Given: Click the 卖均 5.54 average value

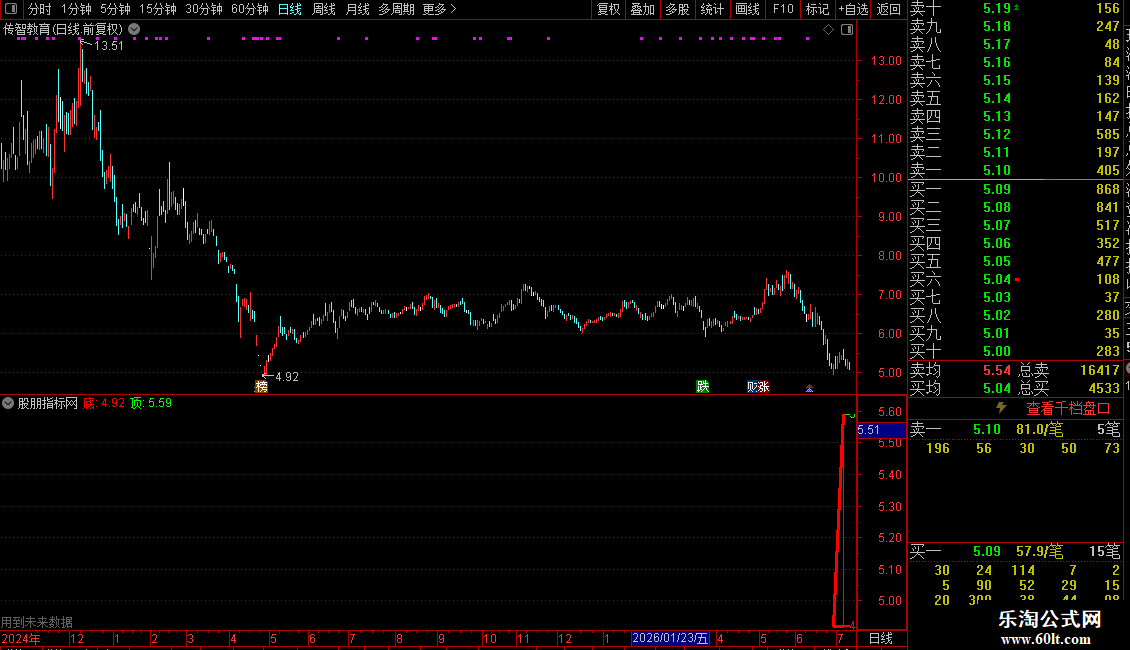Looking at the screenshot, I should [x=997, y=370].
